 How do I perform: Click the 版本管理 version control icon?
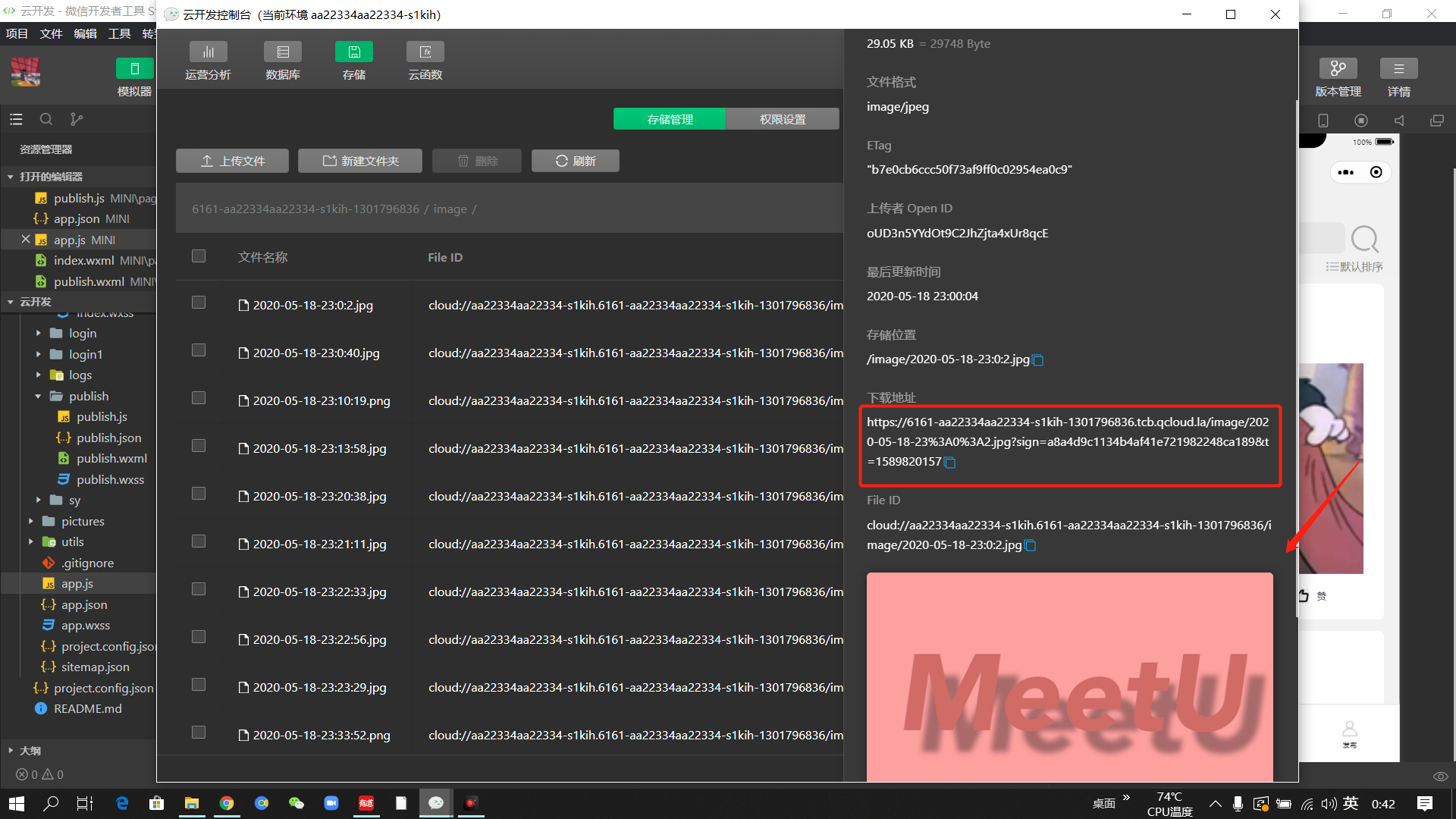(1338, 69)
